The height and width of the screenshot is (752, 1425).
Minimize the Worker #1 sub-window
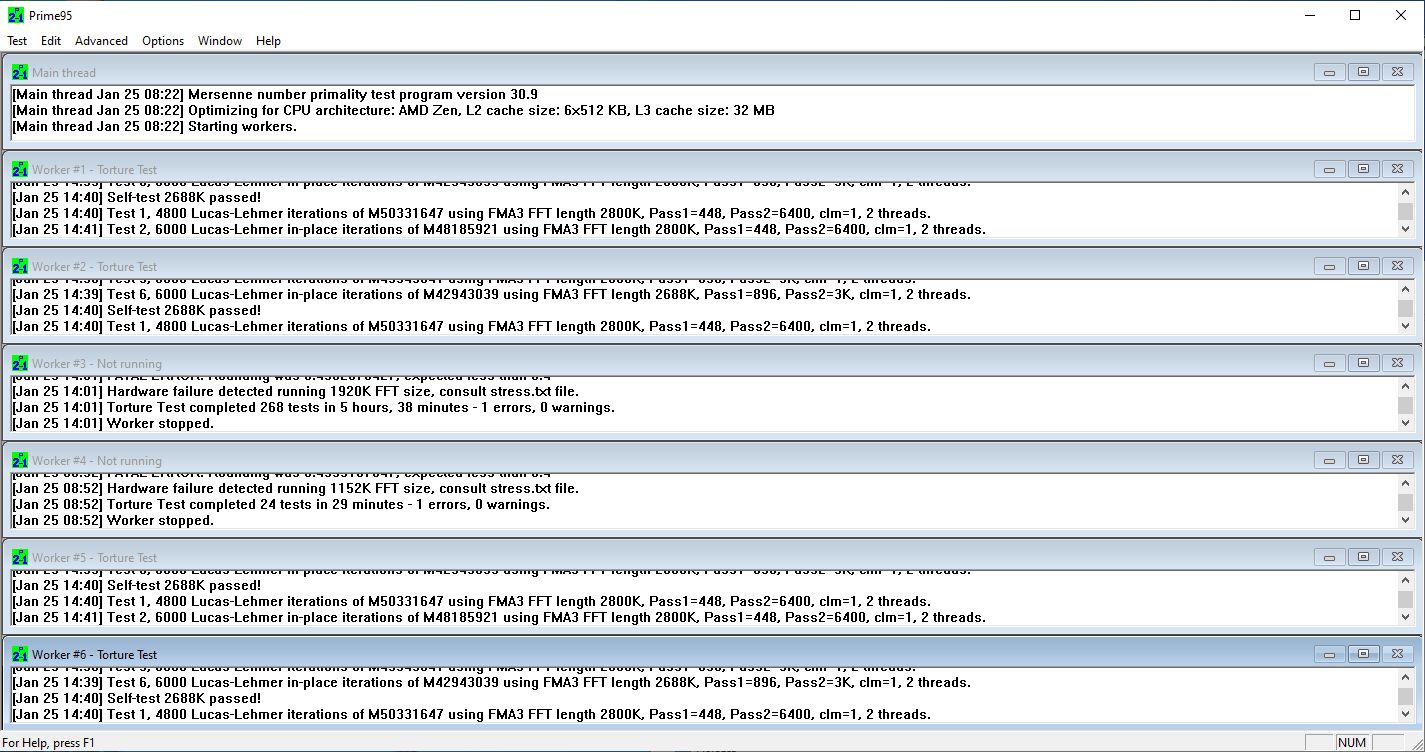pyautogui.click(x=1329, y=169)
